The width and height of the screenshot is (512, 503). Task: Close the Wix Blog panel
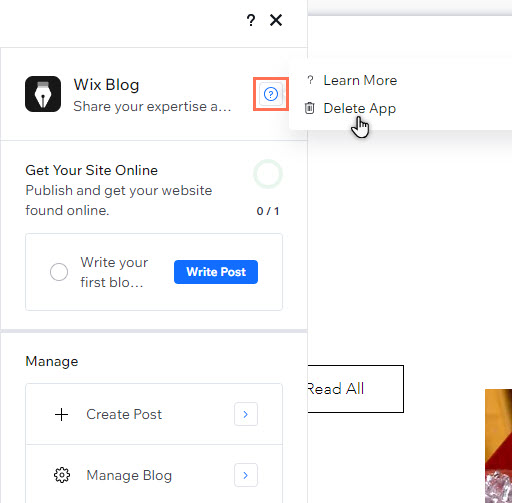point(276,20)
